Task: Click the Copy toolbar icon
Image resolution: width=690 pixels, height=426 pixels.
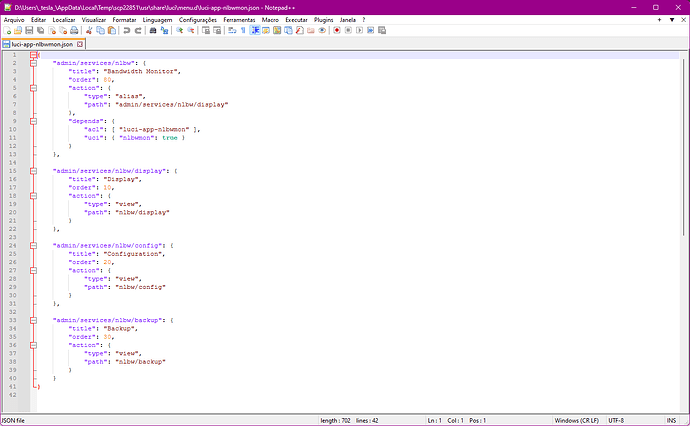Action: (100, 30)
